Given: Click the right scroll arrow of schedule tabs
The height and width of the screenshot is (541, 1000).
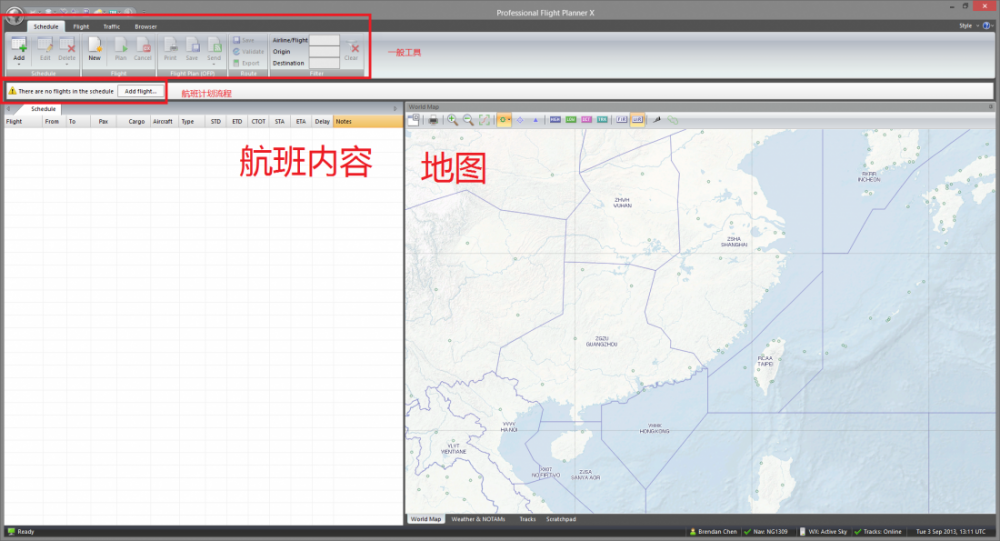Looking at the screenshot, I should (395, 109).
